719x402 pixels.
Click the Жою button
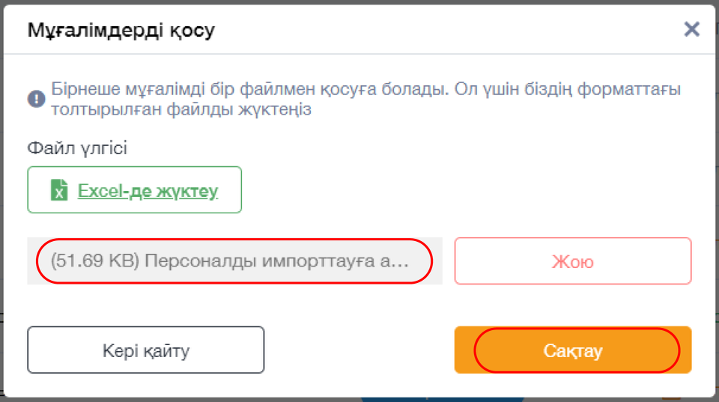pyautogui.click(x=573, y=262)
